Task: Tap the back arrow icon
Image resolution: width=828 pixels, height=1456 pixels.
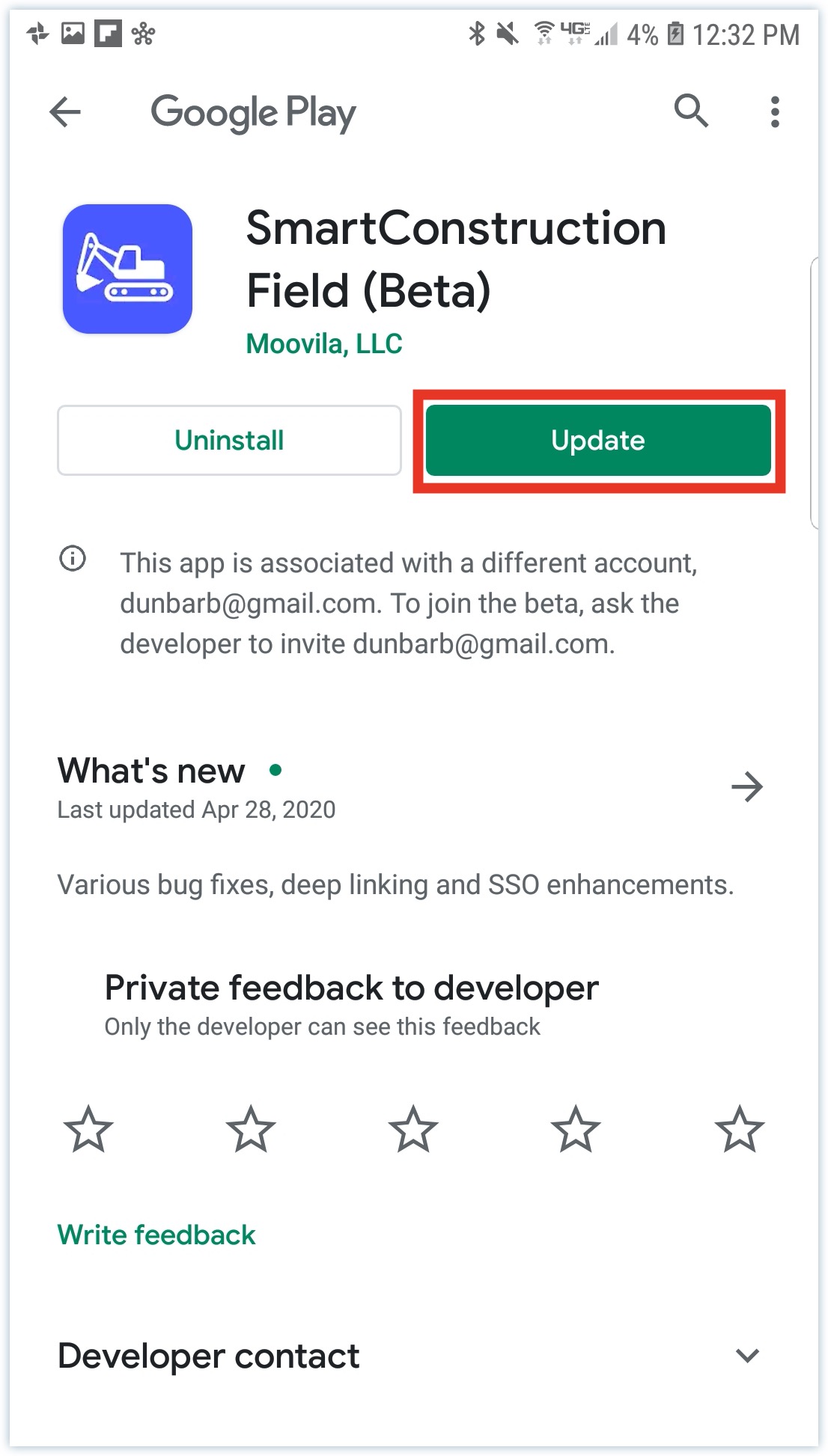Action: pos(65,112)
